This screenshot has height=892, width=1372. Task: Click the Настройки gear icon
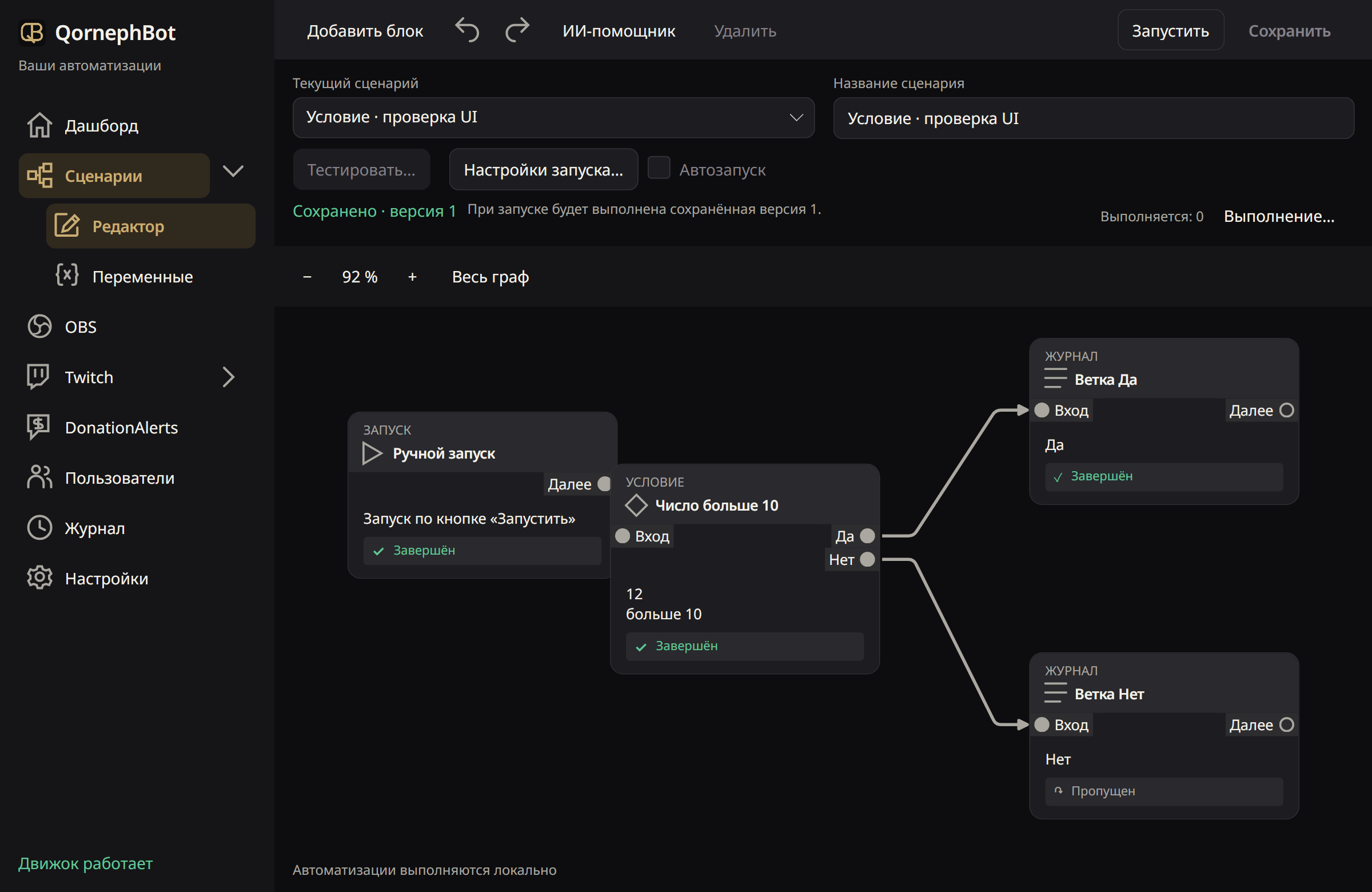39,578
